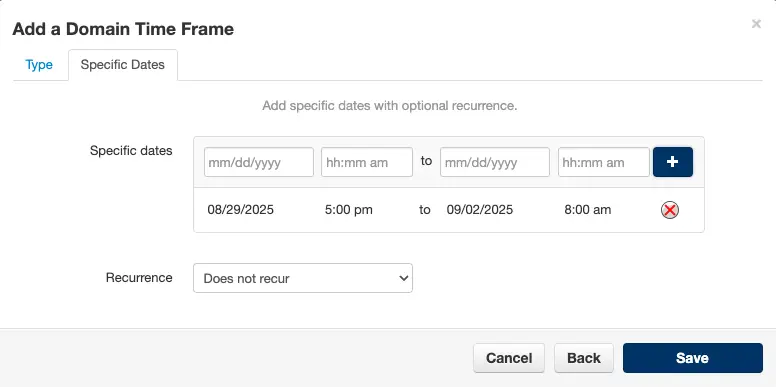Focus the start time hh:mm am field

coord(367,162)
